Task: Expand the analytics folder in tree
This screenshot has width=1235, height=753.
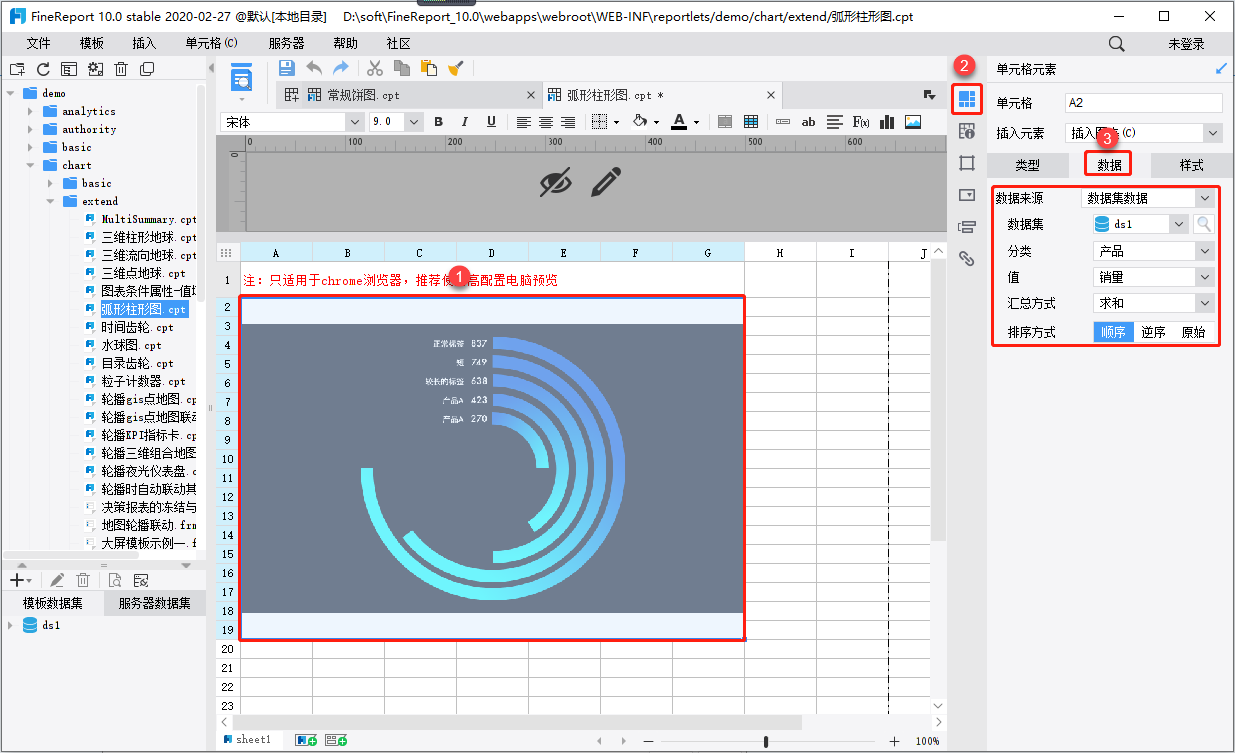Action: pyautogui.click(x=31, y=111)
